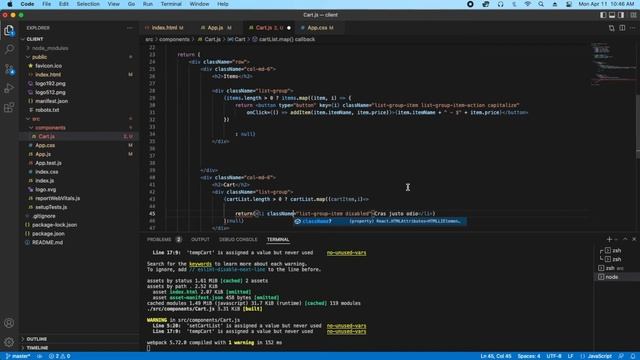Add a new terminal with plus icon
Screen dimensions: 640x360
tap(609, 239)
